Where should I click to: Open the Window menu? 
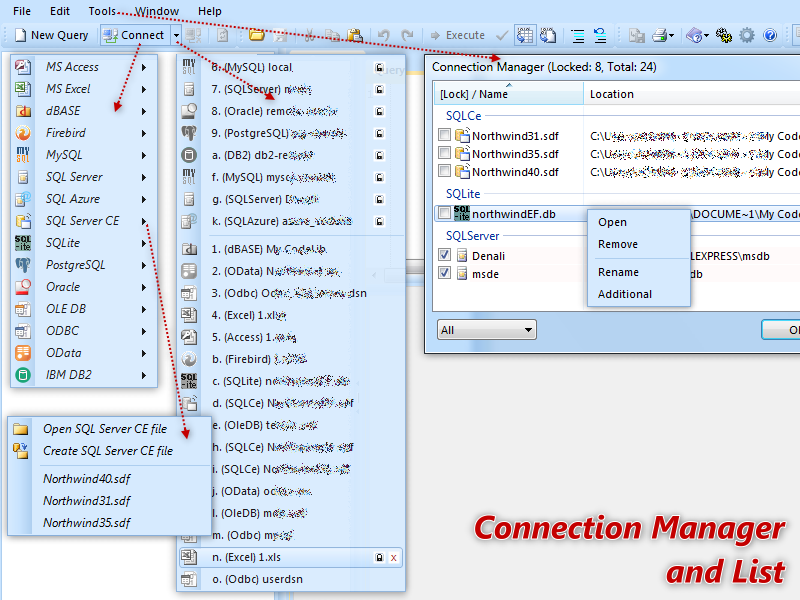157,11
